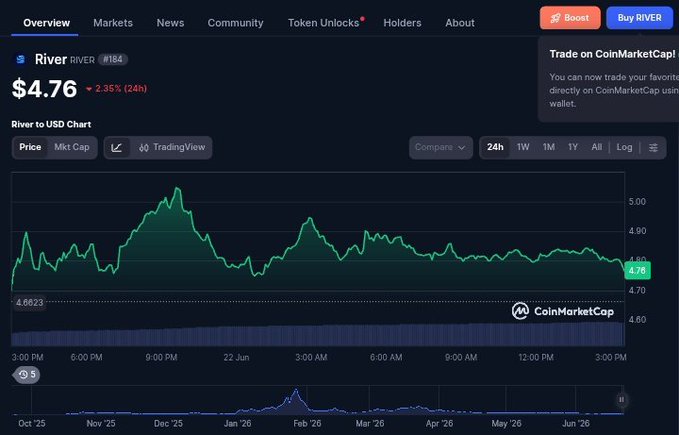Image resolution: width=679 pixels, height=435 pixels.
Task: Click the #184 rank badge
Action: (x=113, y=59)
